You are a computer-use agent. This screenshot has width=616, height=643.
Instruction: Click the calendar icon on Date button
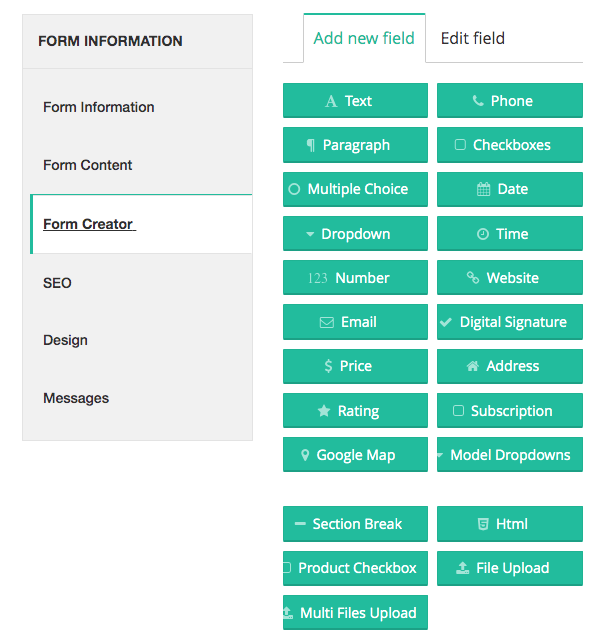pyautogui.click(x=483, y=189)
